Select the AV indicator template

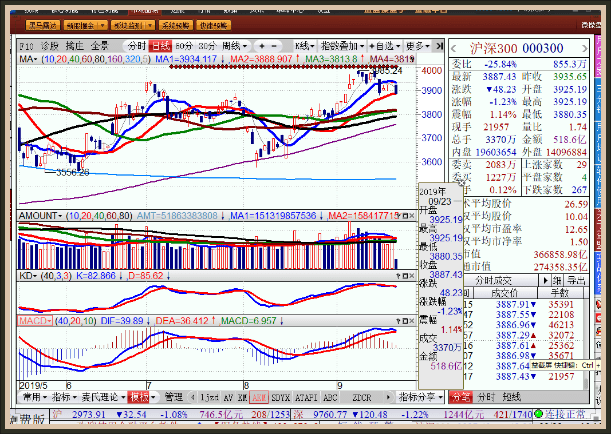pos(228,397)
